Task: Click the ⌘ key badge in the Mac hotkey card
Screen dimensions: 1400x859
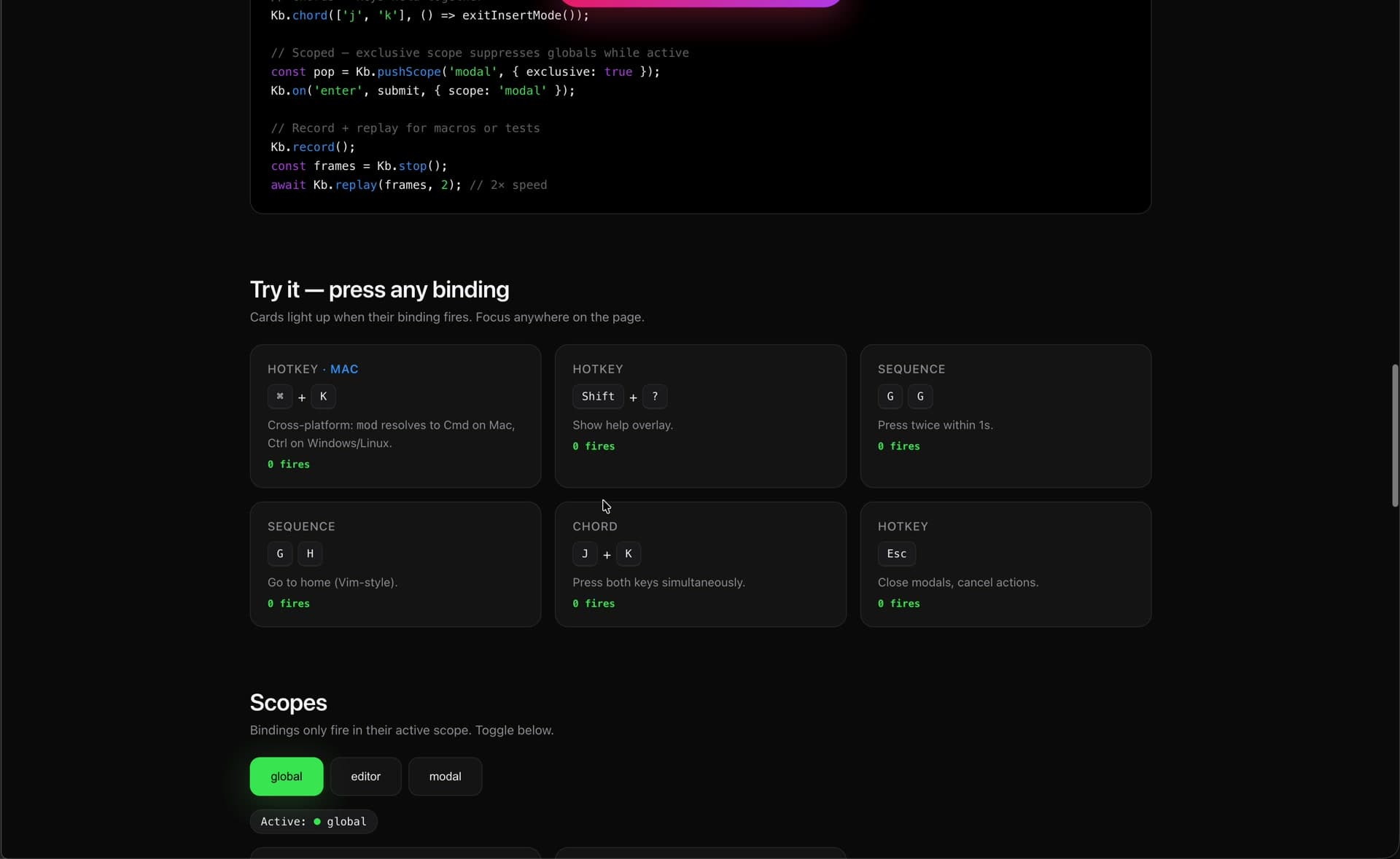Action: (281, 397)
